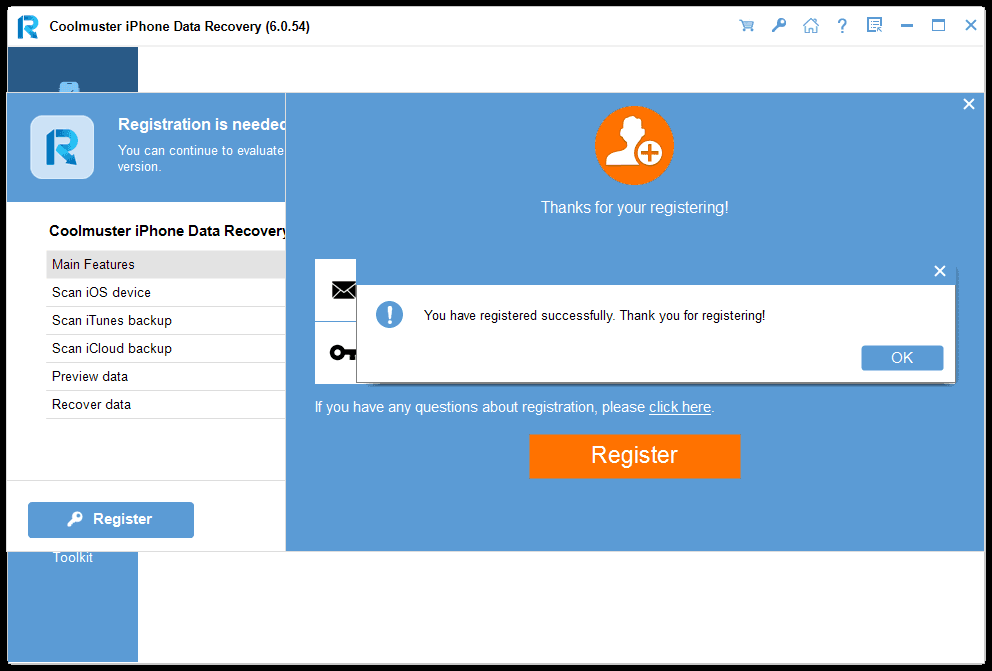The width and height of the screenshot is (992, 671).
Task: Click the blue Register button with key
Action: (x=111, y=520)
